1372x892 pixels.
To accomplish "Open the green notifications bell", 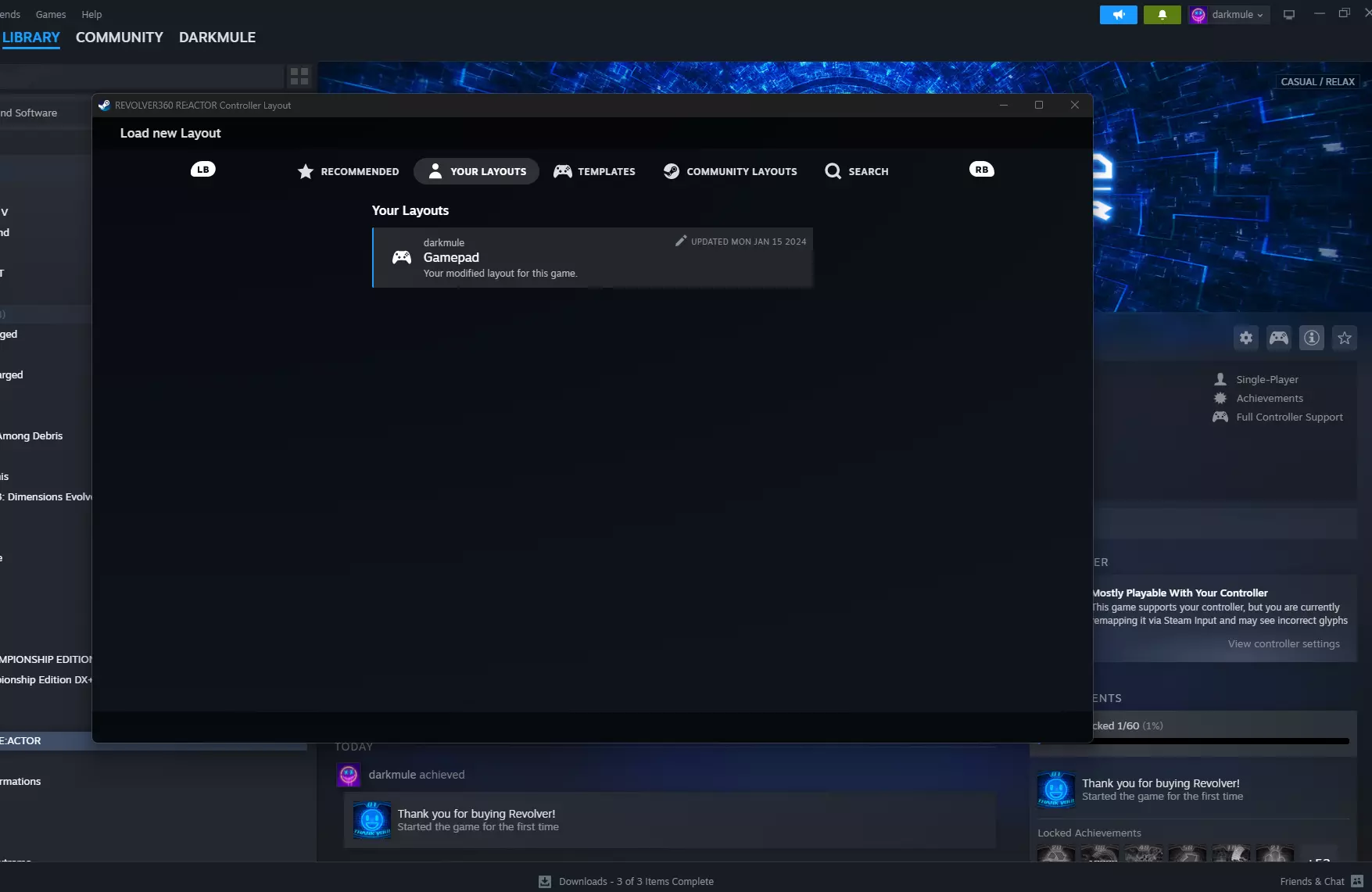I will tap(1162, 15).
